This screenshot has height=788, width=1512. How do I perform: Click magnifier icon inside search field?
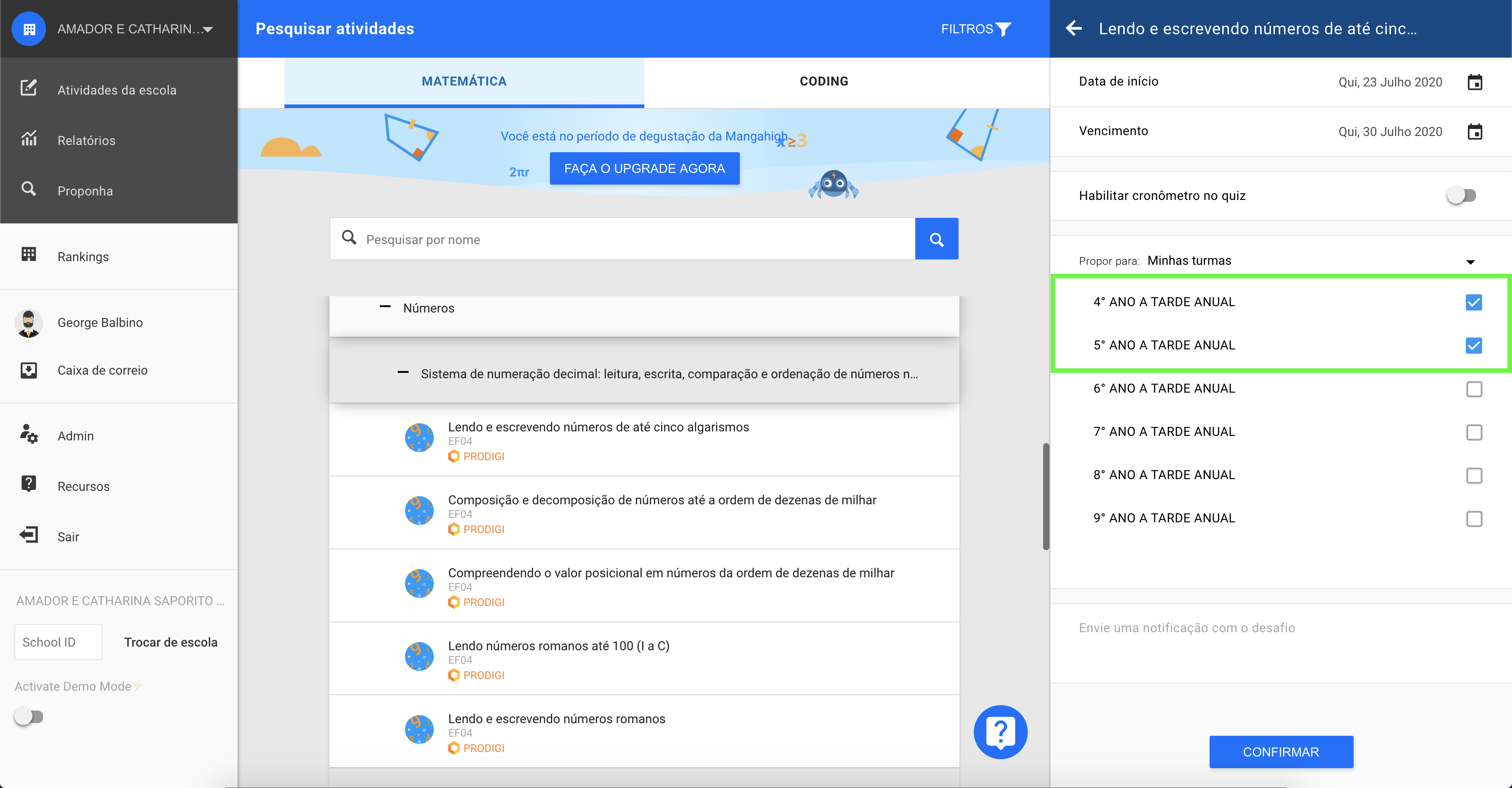tap(349, 237)
